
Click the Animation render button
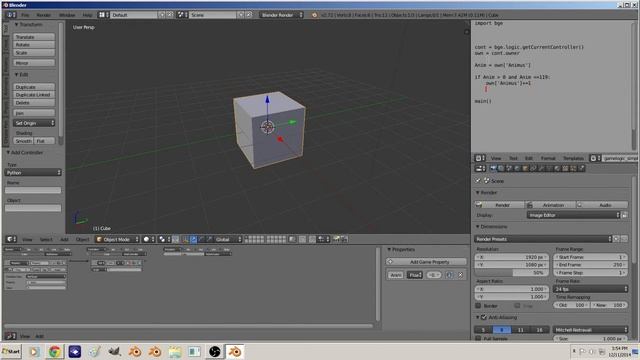[551, 205]
